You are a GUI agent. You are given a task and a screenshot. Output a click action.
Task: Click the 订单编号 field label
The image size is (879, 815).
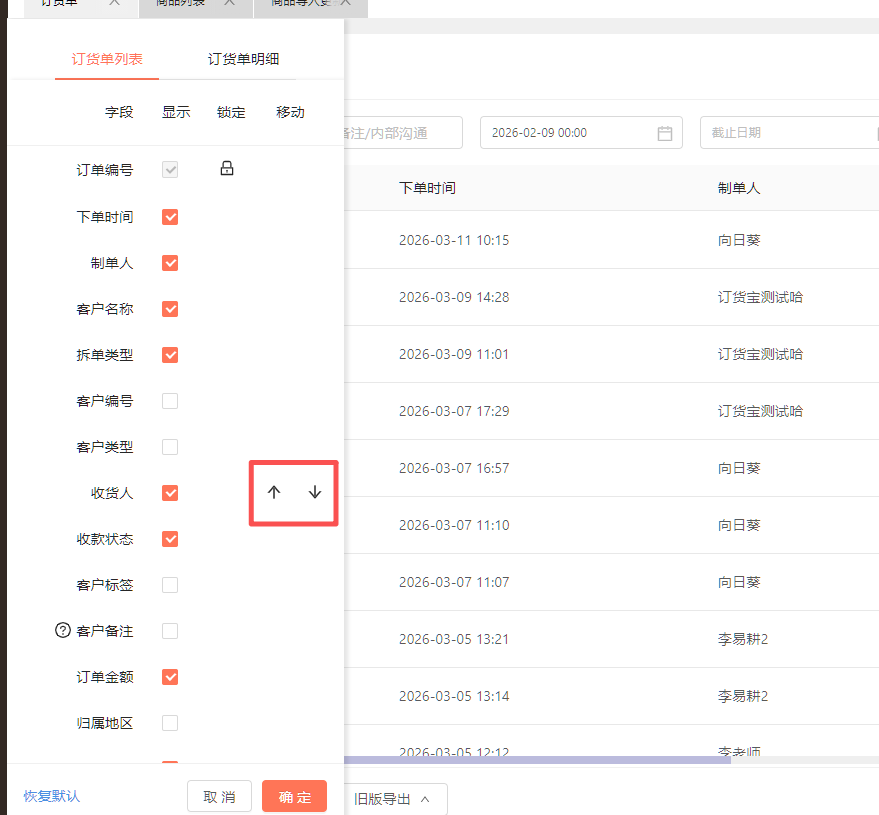coord(105,170)
